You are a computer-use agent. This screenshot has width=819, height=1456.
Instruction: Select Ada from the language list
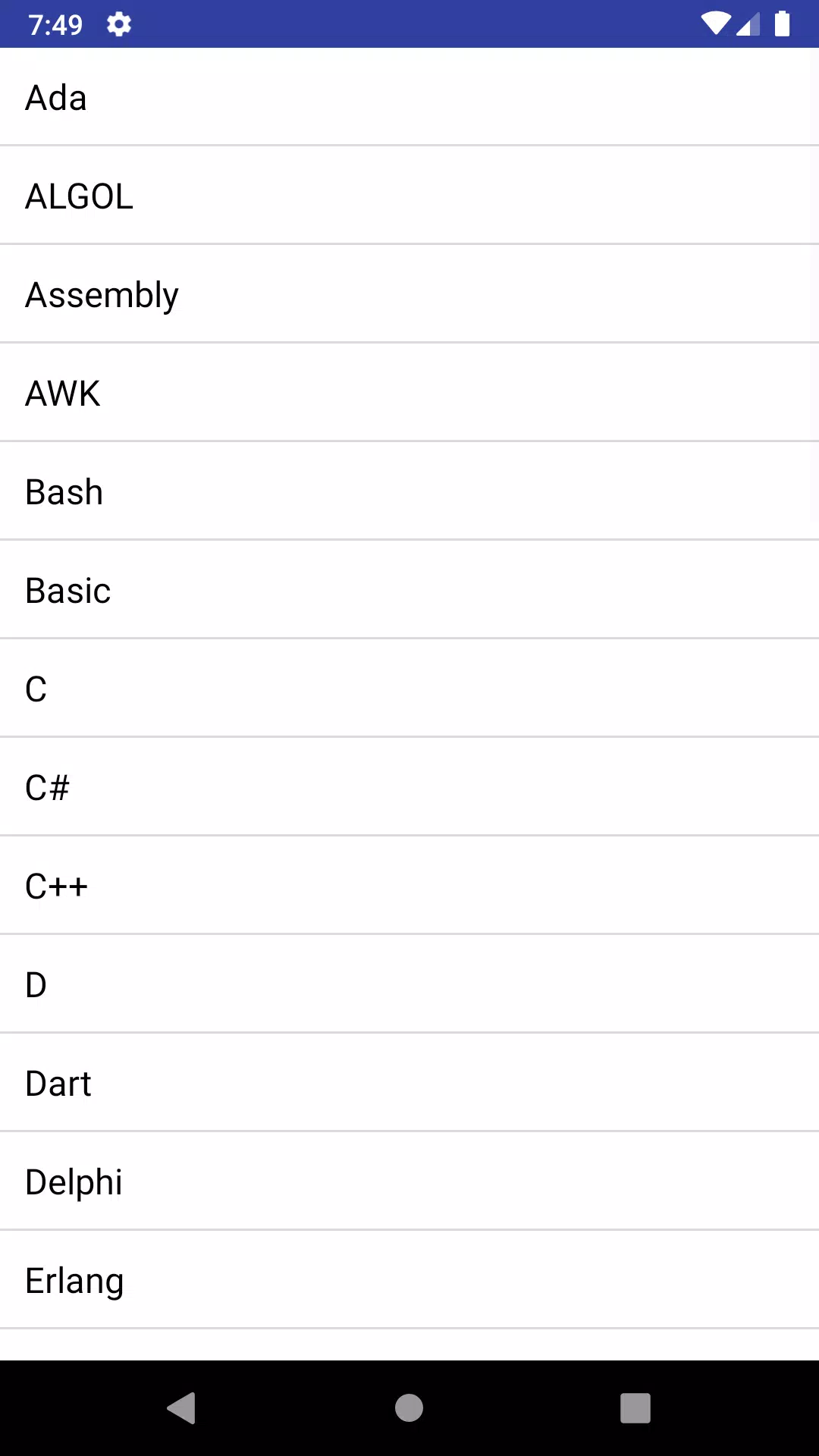[409, 96]
